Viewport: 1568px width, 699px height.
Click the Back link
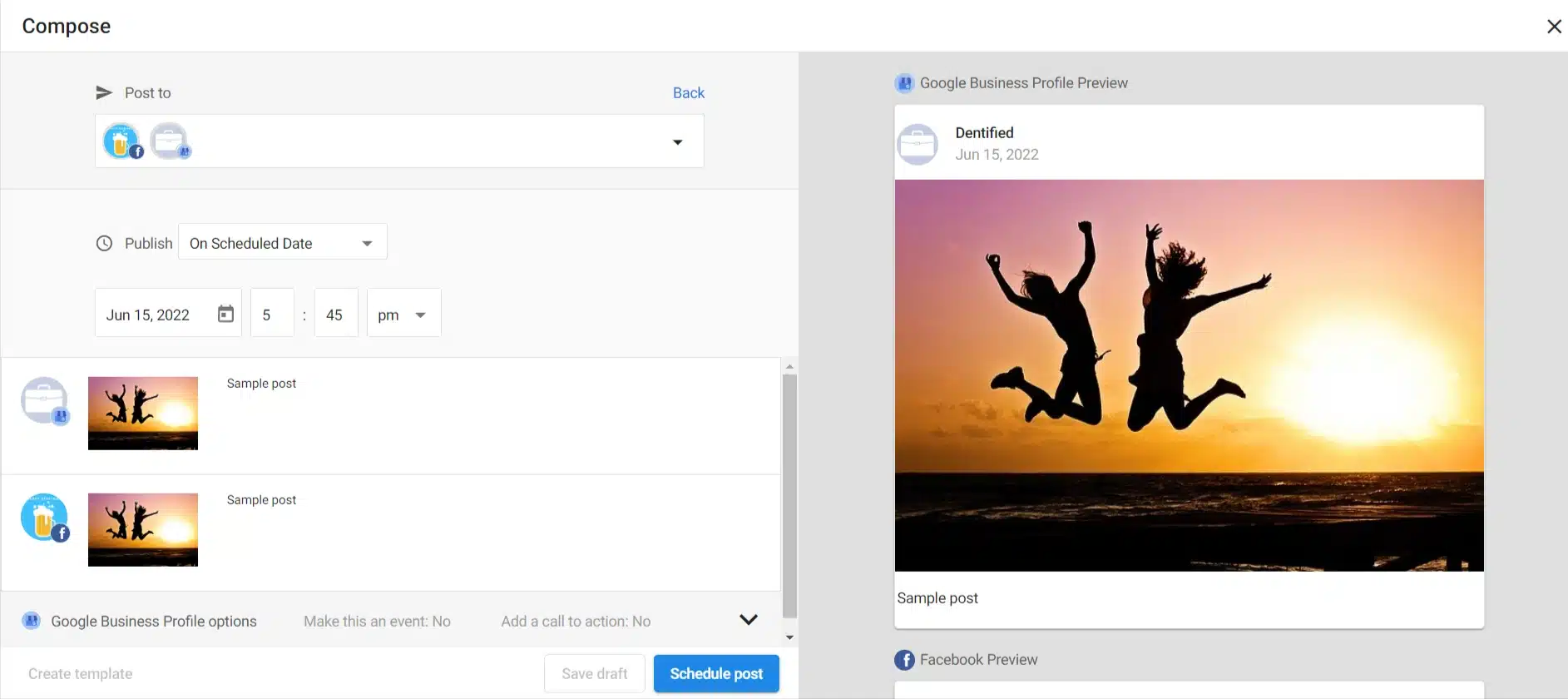pyautogui.click(x=688, y=93)
